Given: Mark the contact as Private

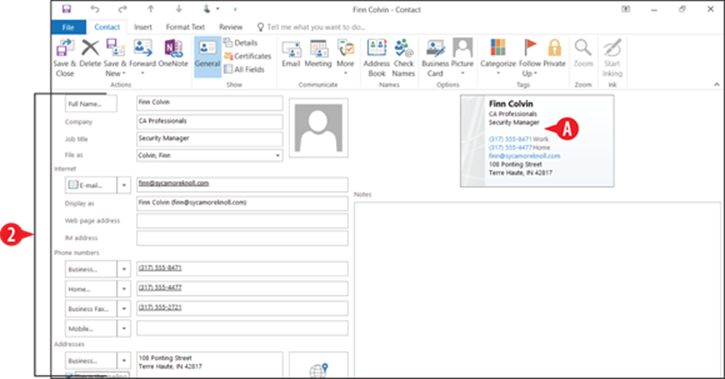Looking at the screenshot, I should tap(554, 53).
